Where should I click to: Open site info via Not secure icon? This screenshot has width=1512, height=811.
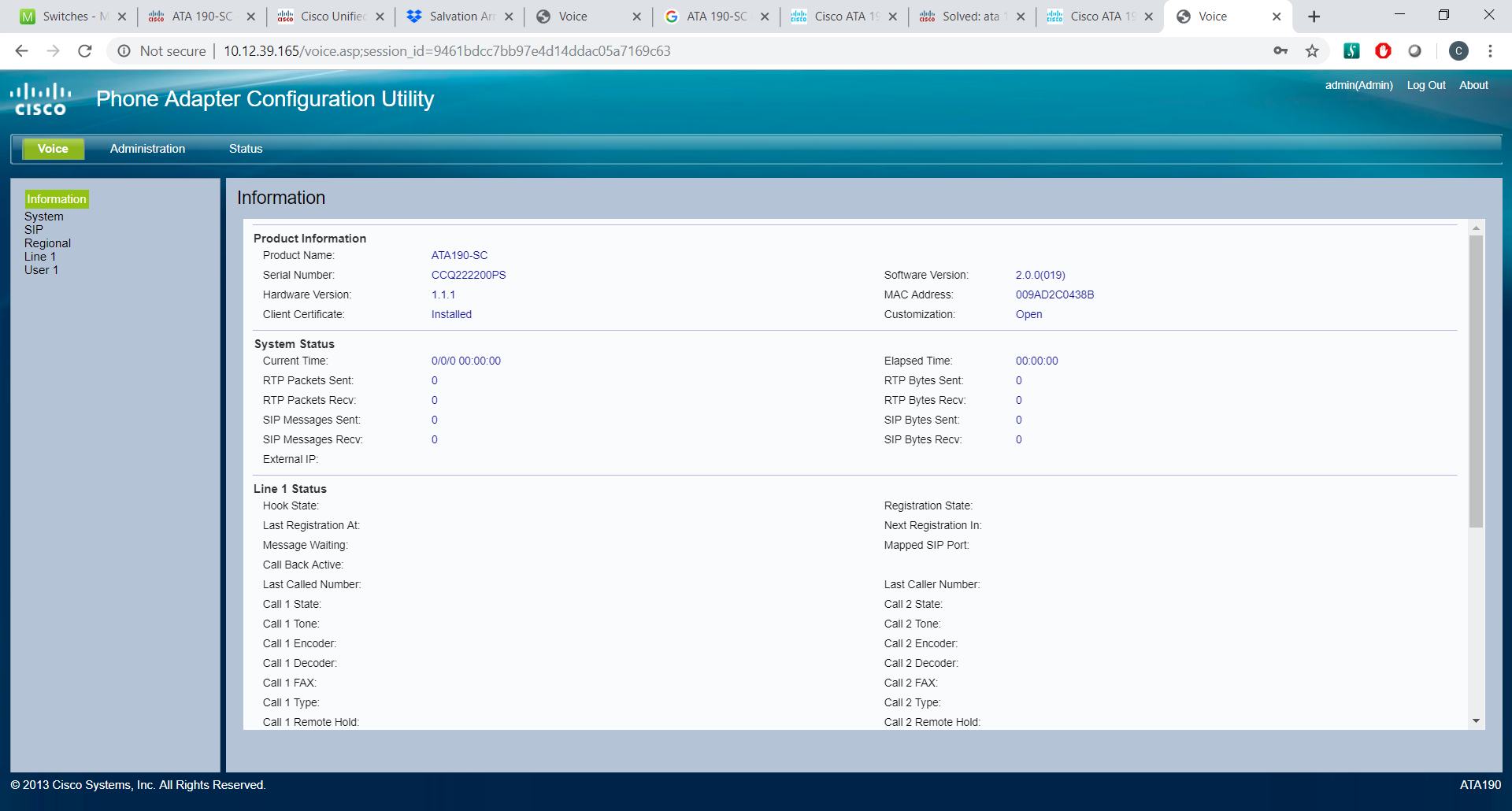pos(124,51)
